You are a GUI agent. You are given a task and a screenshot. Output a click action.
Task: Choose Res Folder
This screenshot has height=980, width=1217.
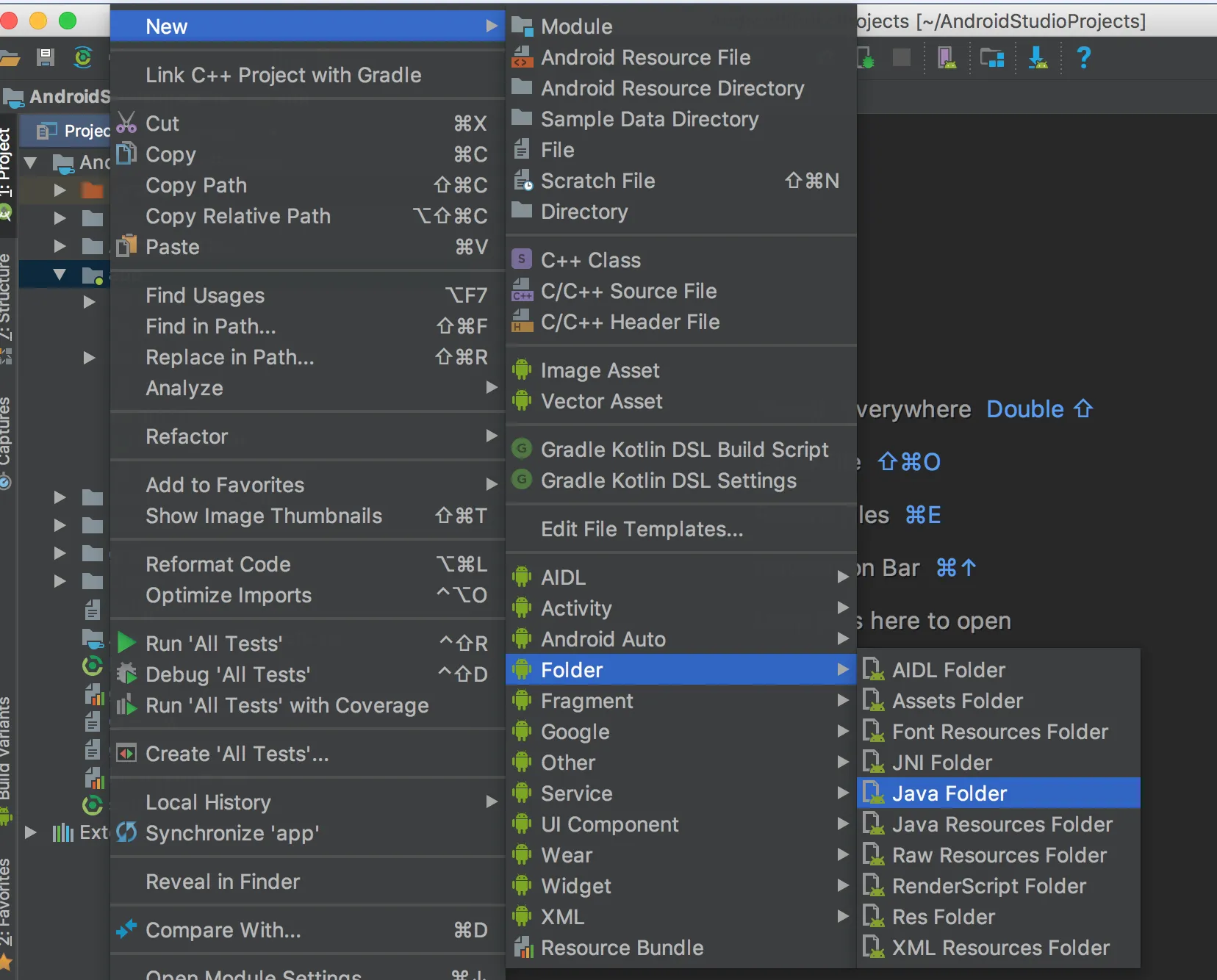[x=999, y=917]
